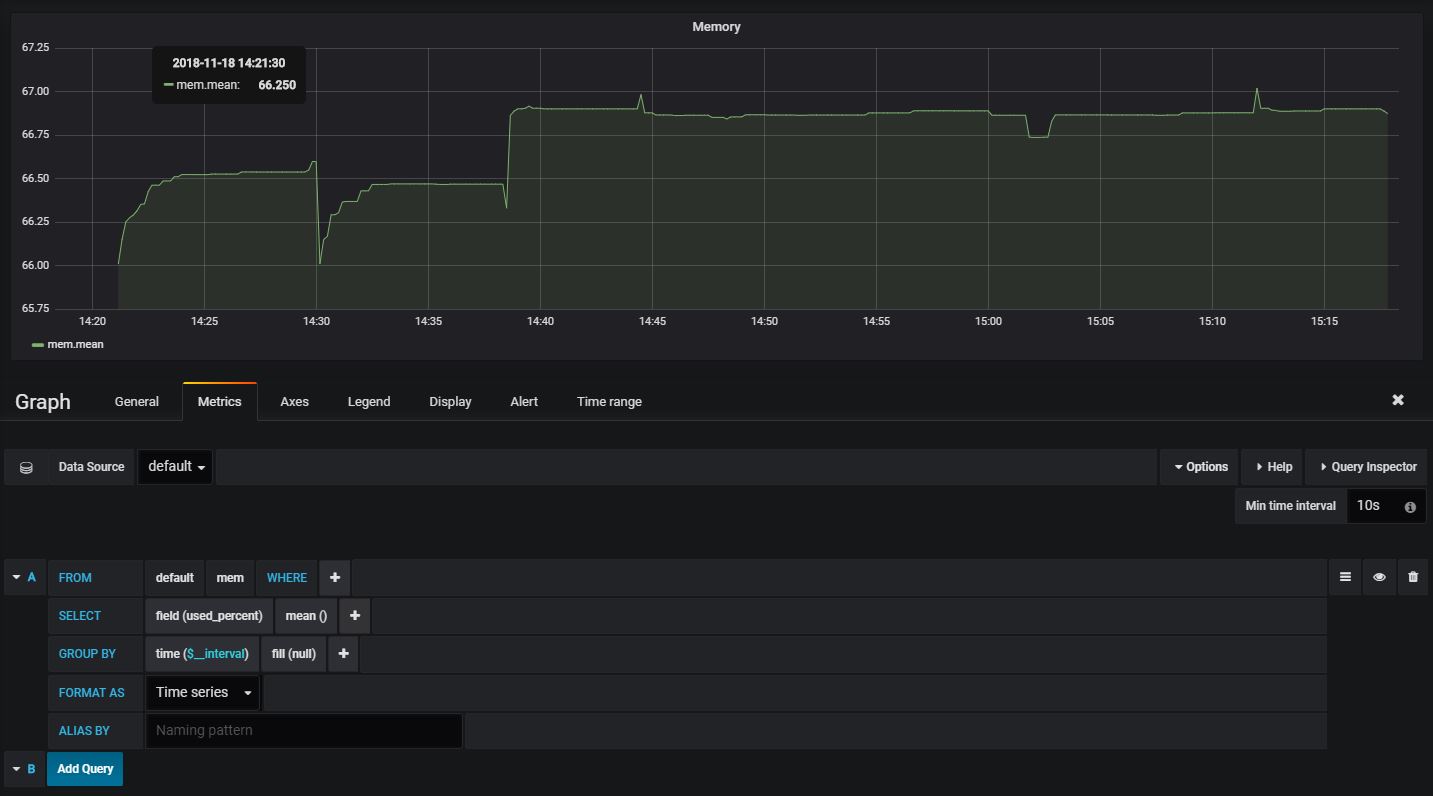Open the Query Inspector

1366,467
